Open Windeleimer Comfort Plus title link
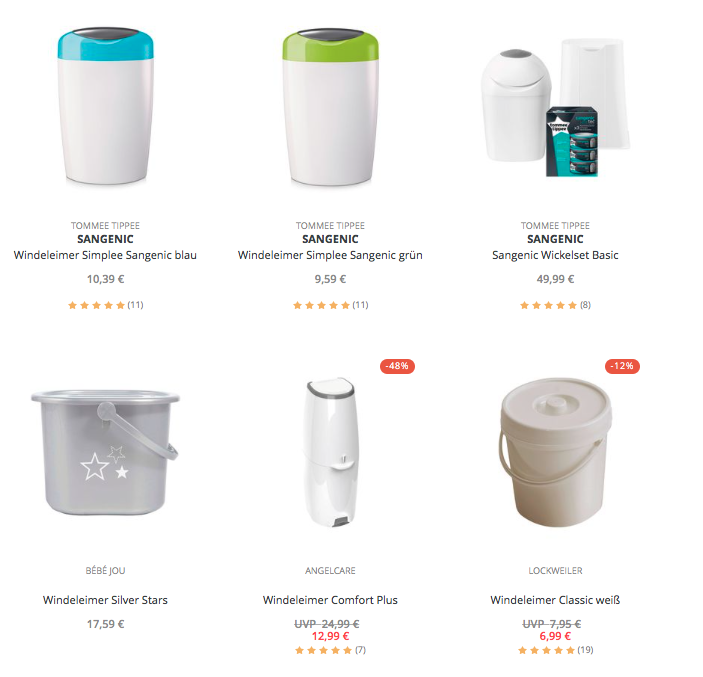This screenshot has height=677, width=703. click(330, 600)
